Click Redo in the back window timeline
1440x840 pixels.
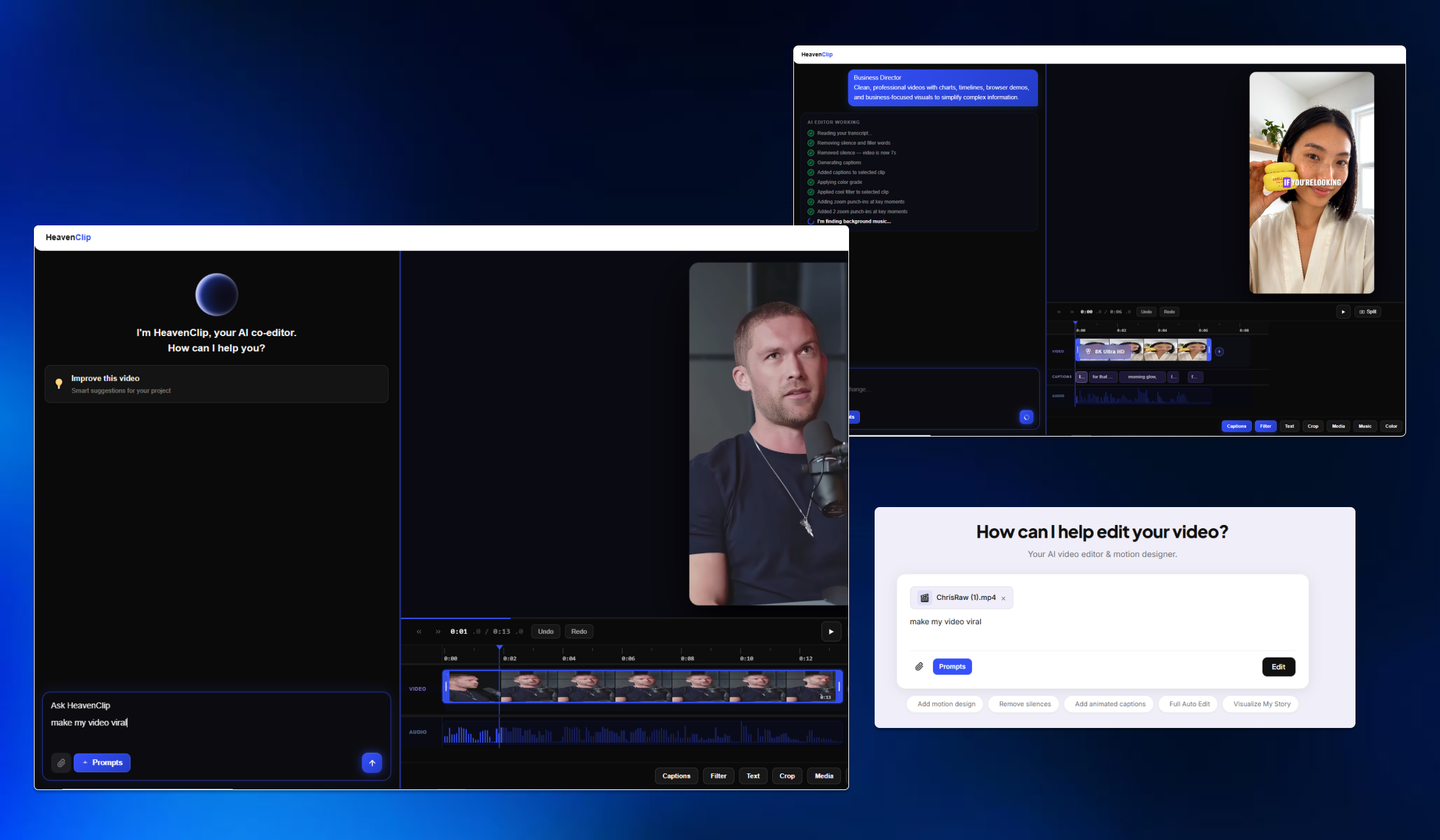click(x=1169, y=312)
